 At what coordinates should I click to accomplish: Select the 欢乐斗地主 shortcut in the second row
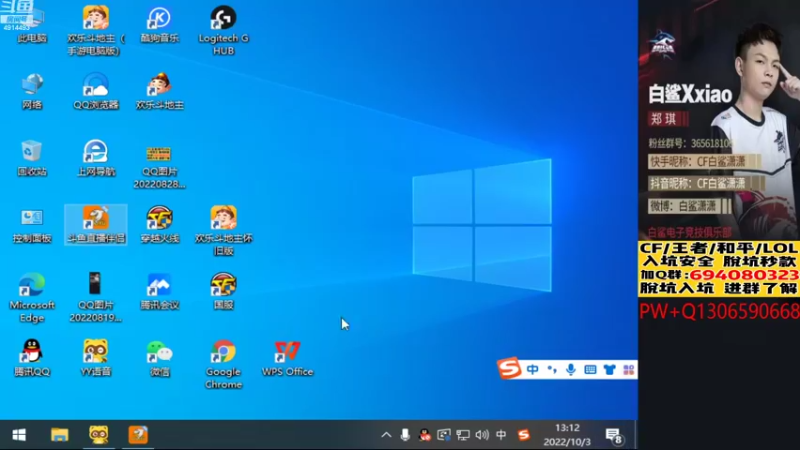[160, 91]
